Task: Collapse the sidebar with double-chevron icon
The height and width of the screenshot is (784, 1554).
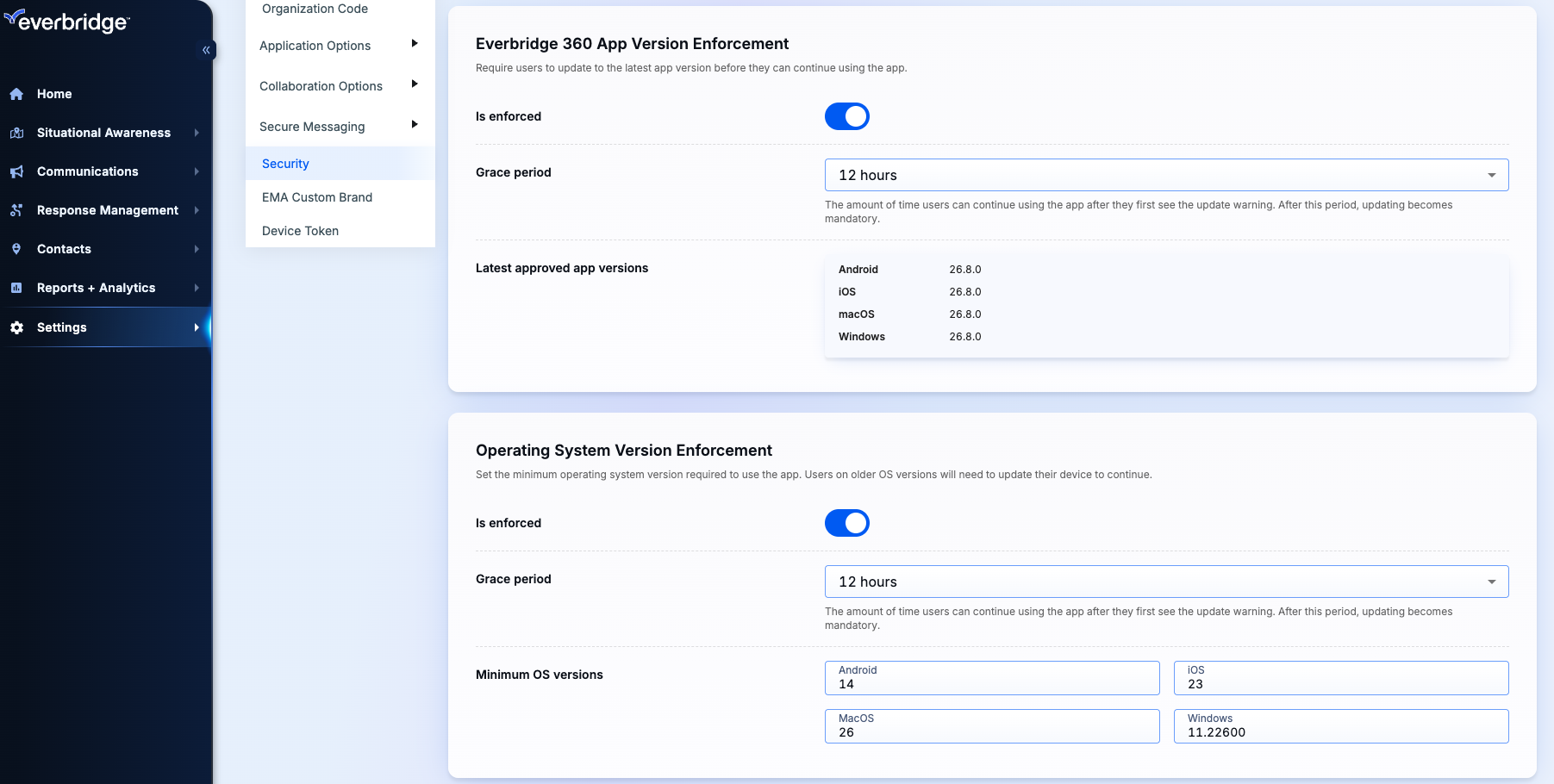Action: 206,50
